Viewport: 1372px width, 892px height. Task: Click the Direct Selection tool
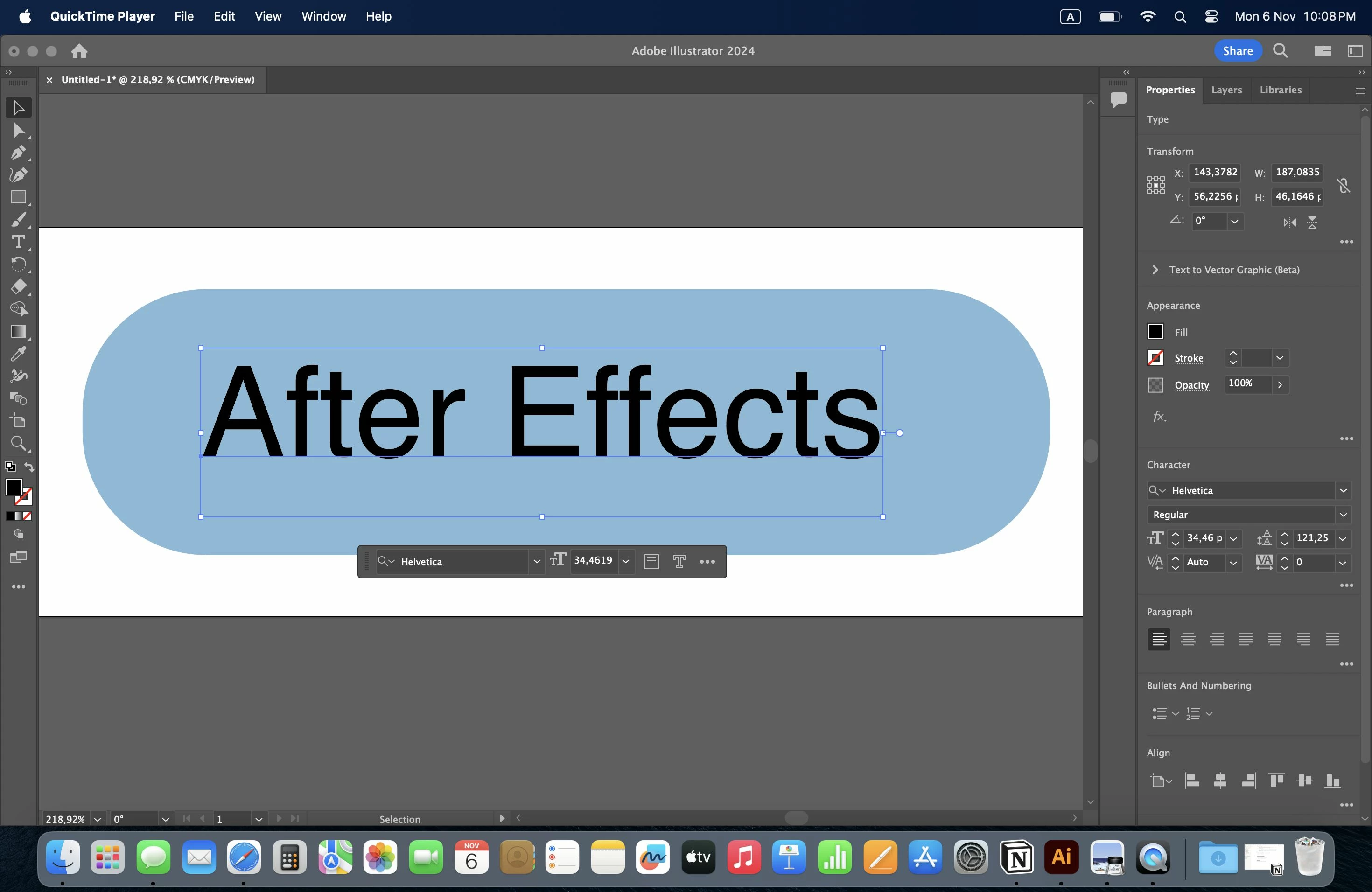coord(18,131)
